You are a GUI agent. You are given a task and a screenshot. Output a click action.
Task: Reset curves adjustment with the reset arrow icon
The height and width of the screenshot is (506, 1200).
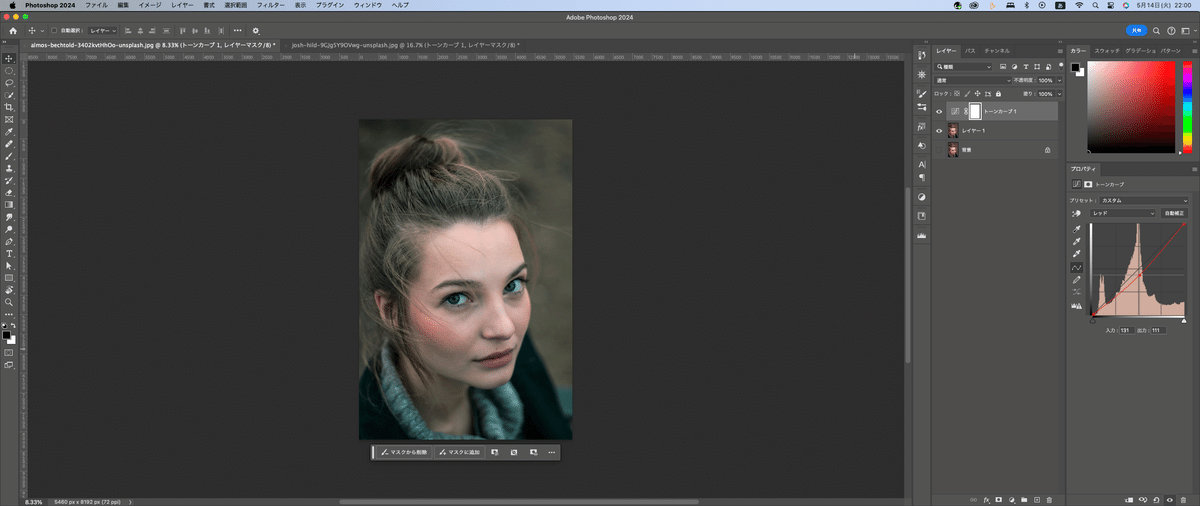click(1157, 498)
